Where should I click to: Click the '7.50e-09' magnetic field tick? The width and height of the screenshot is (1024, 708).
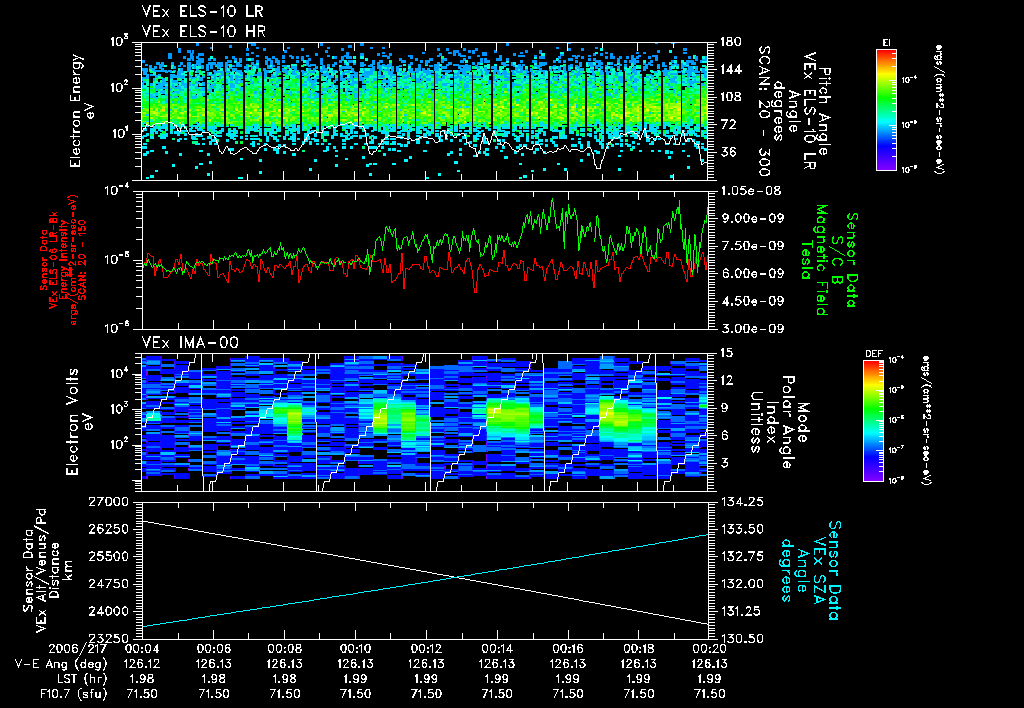point(752,246)
